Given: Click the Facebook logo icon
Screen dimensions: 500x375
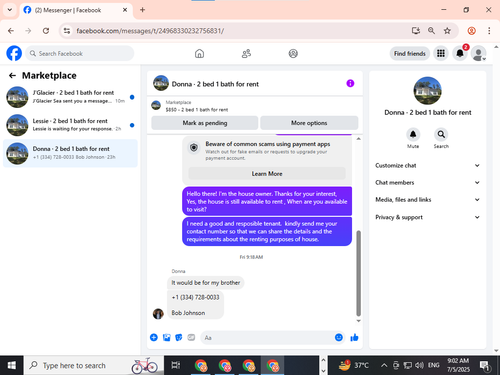Looking at the screenshot, I should tap(14, 53).
